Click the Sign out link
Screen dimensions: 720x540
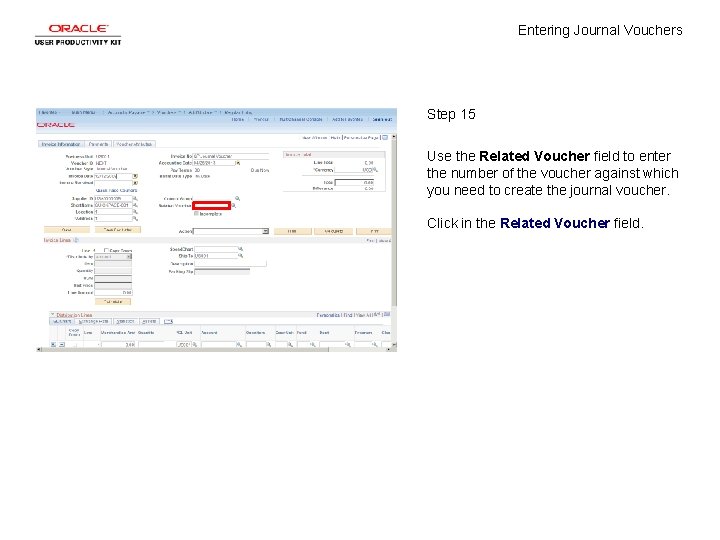point(382,119)
